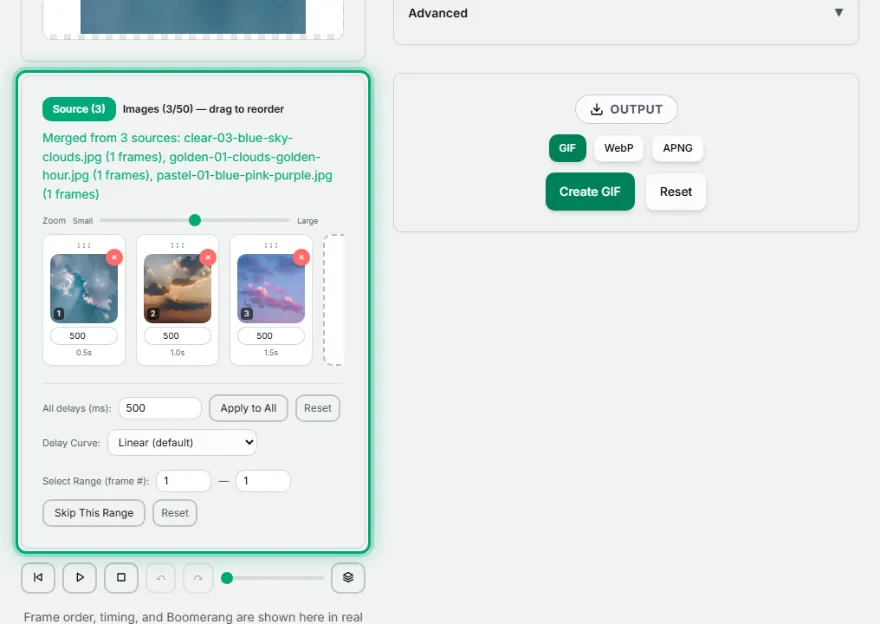Click the Zoom thumbnail size slider handle
The image size is (880, 624).
(x=195, y=221)
